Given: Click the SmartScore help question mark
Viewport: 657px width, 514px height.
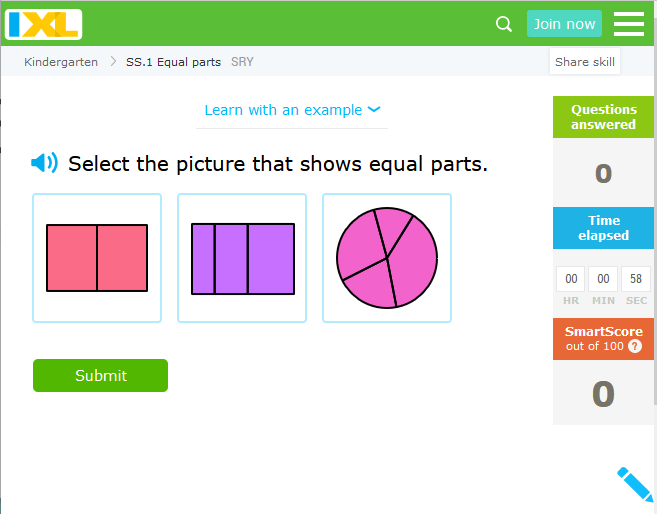Looking at the screenshot, I should pyautogui.click(x=635, y=346).
